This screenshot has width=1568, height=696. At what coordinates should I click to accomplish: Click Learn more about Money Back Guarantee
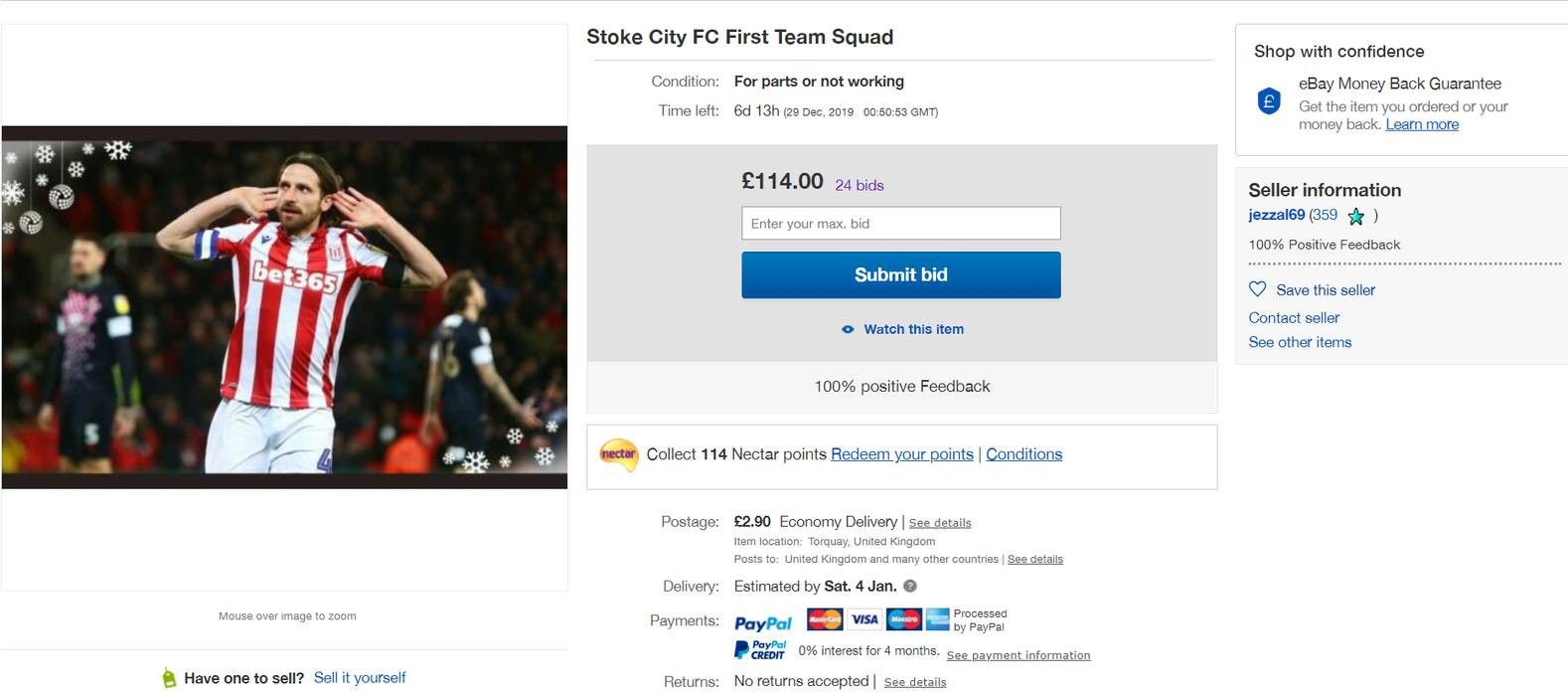tap(1422, 124)
